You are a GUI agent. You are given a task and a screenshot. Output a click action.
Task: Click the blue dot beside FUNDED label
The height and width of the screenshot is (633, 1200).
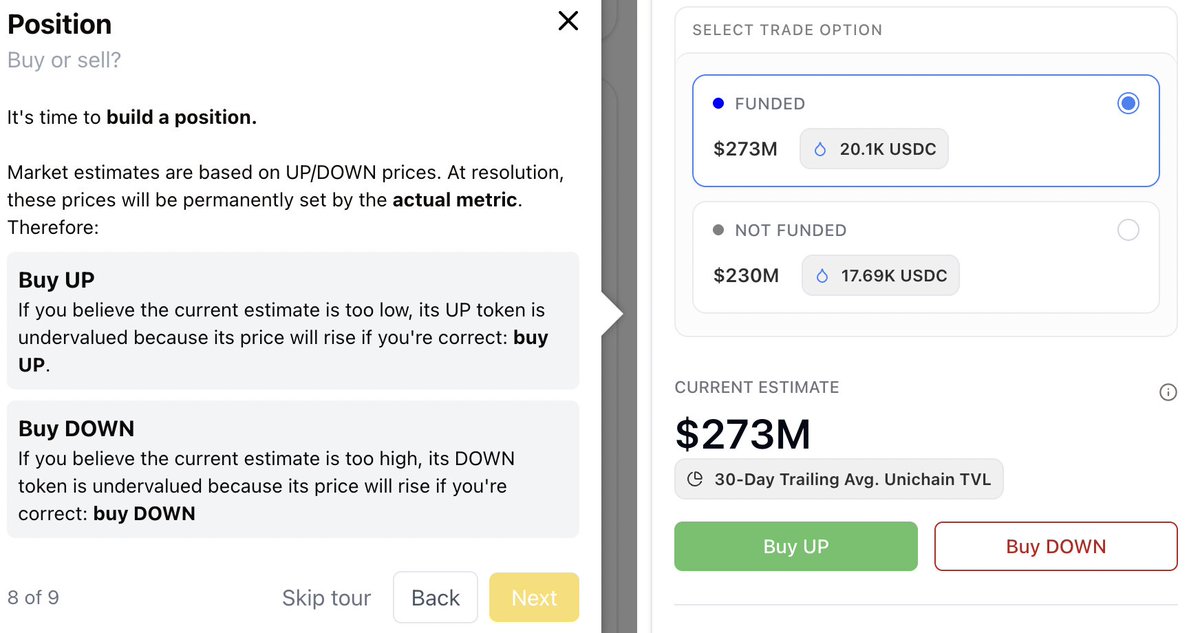718,103
